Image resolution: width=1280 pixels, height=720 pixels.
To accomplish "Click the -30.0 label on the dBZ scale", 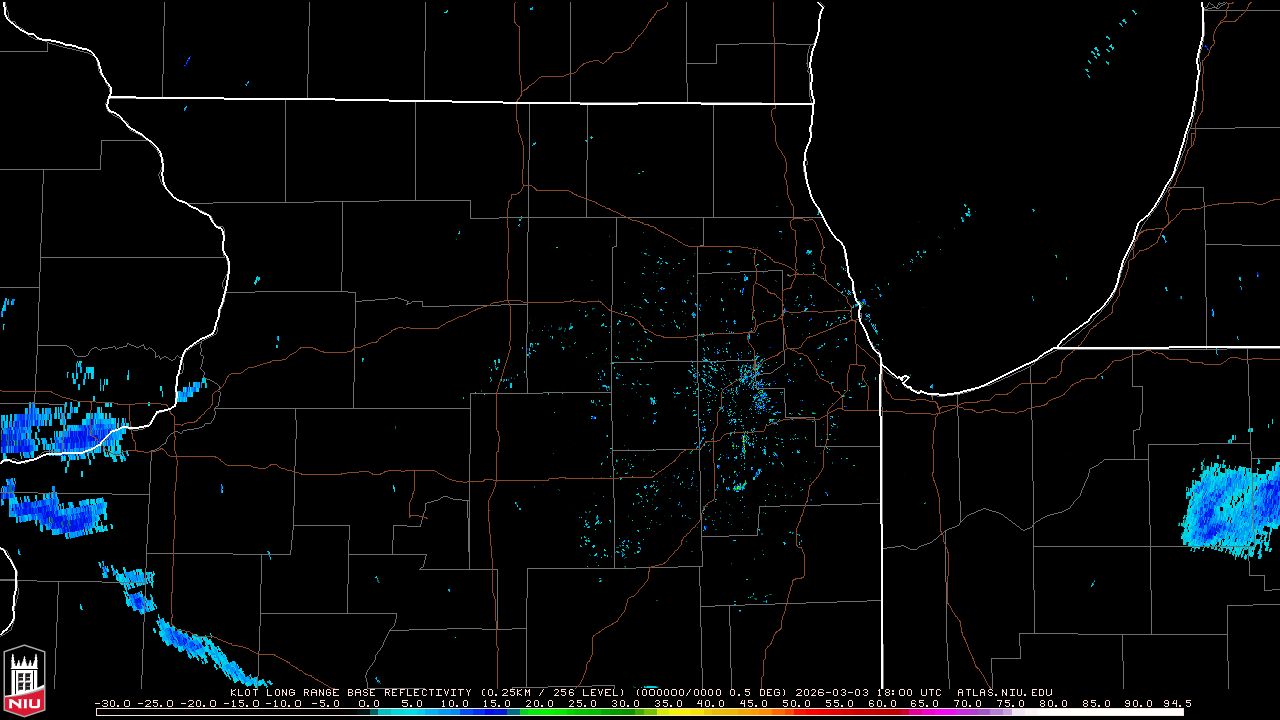I will [112, 703].
